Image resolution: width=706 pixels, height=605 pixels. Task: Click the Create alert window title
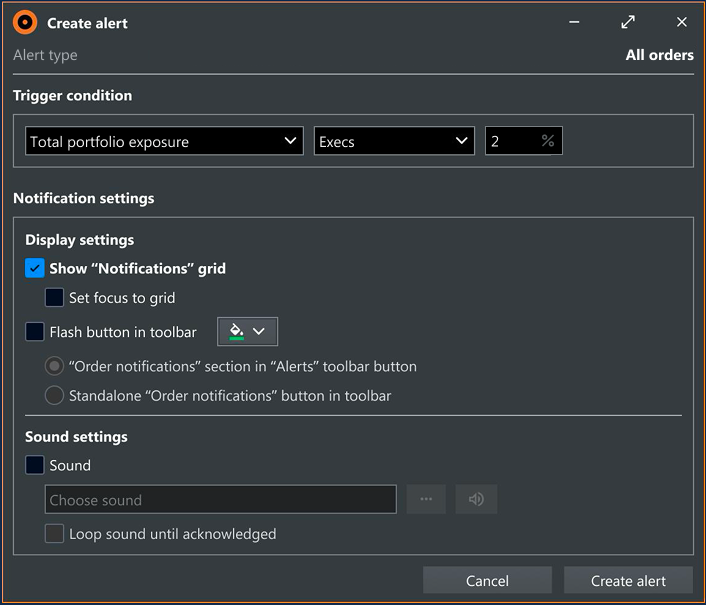pos(87,23)
